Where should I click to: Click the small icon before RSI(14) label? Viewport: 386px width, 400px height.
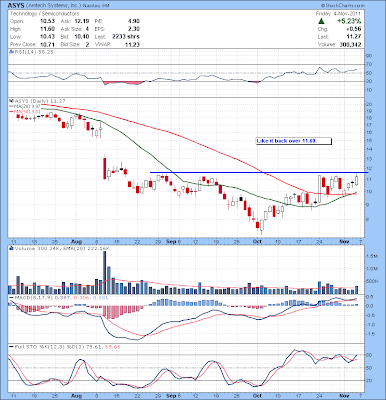click(x=11, y=52)
